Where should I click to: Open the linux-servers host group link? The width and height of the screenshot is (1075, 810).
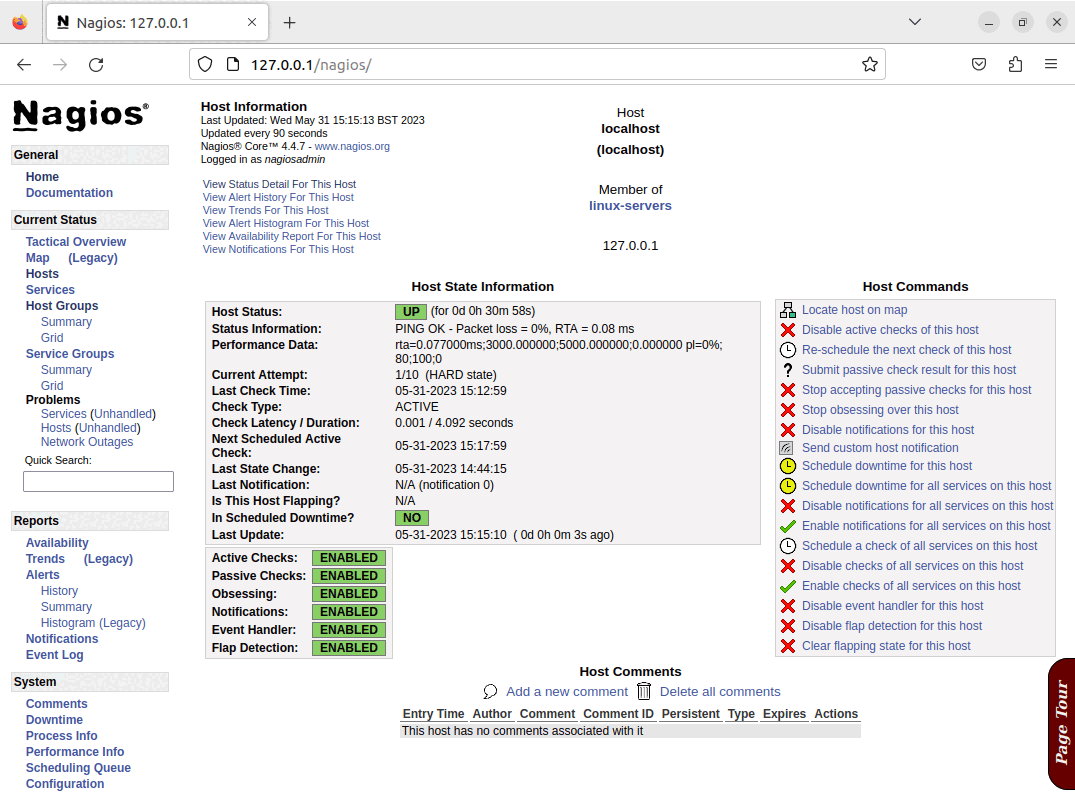click(630, 206)
